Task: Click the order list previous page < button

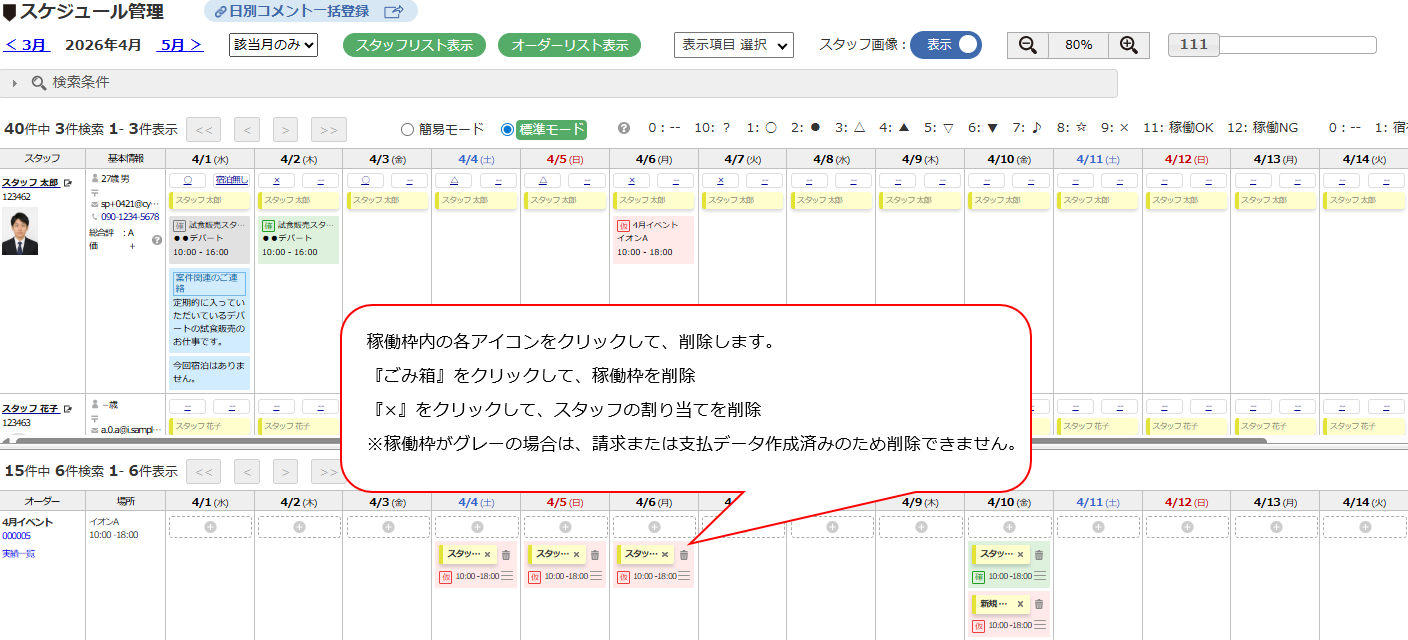Action: coord(247,471)
